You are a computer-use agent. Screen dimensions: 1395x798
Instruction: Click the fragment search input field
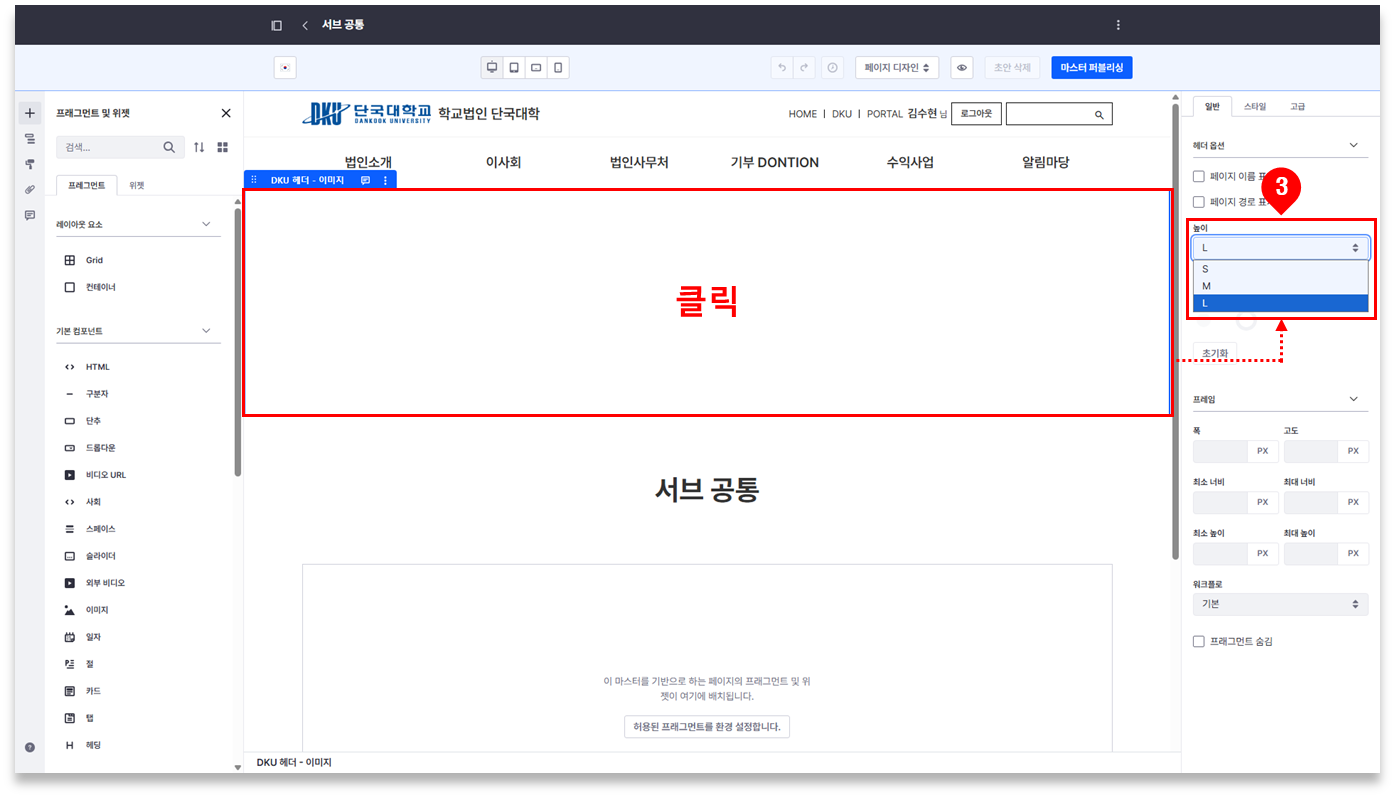(x=110, y=147)
